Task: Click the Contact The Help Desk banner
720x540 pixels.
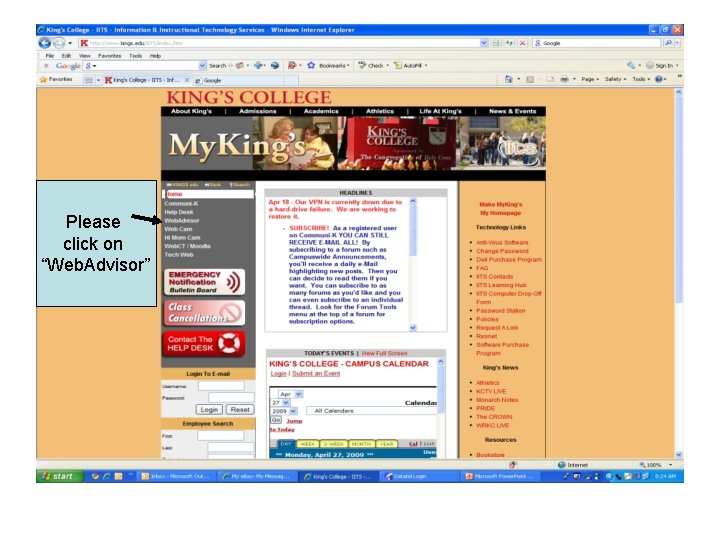Action: point(204,343)
